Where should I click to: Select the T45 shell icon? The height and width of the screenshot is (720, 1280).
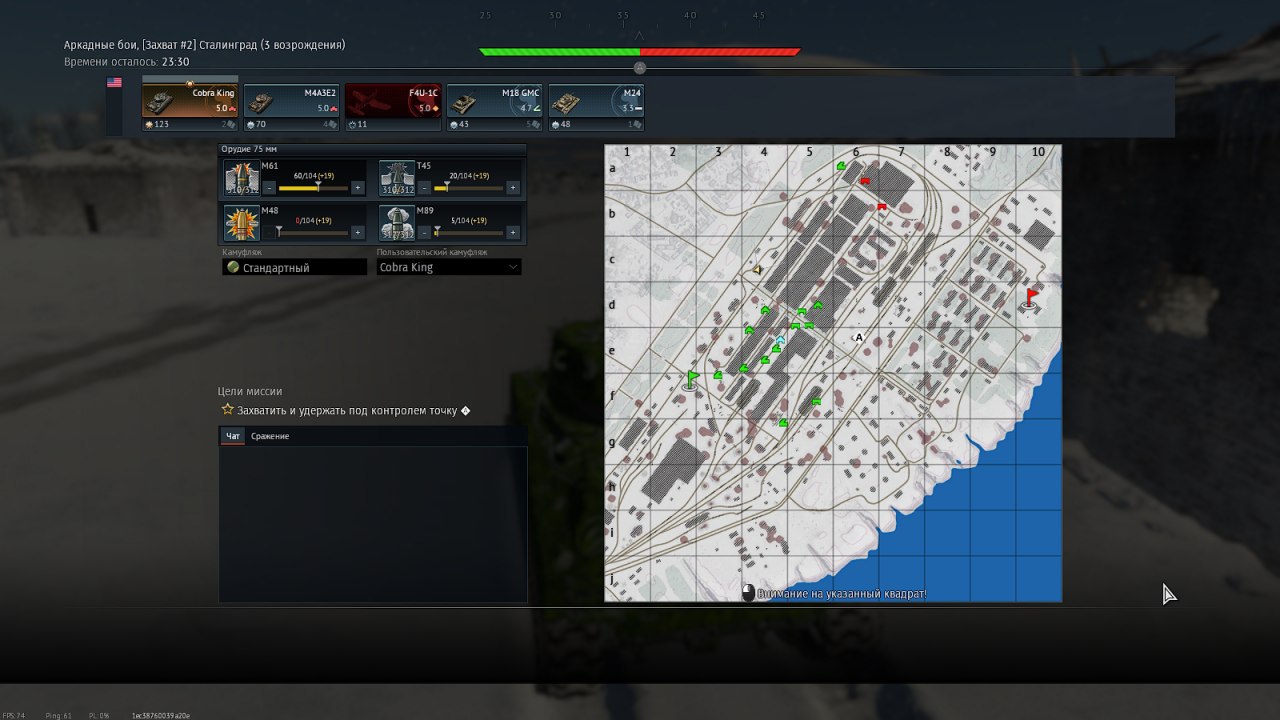coord(397,177)
